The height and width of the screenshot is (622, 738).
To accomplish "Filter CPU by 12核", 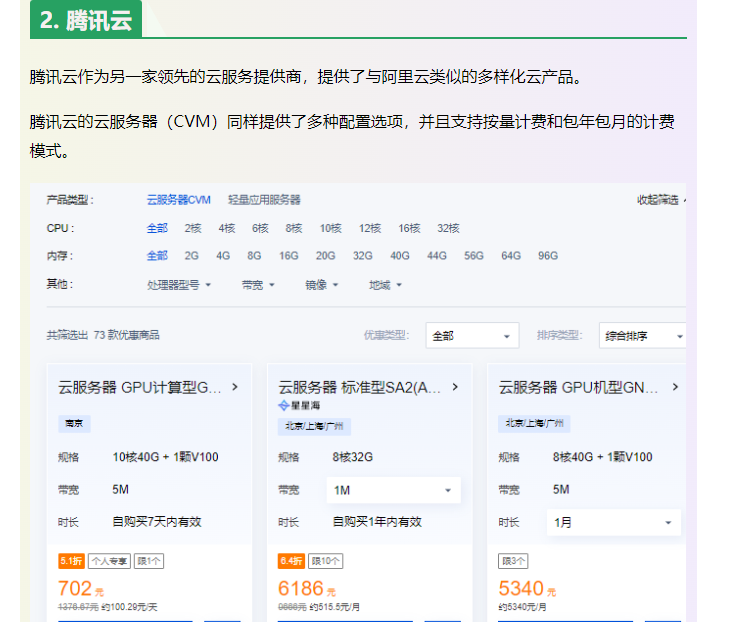I will tap(370, 228).
